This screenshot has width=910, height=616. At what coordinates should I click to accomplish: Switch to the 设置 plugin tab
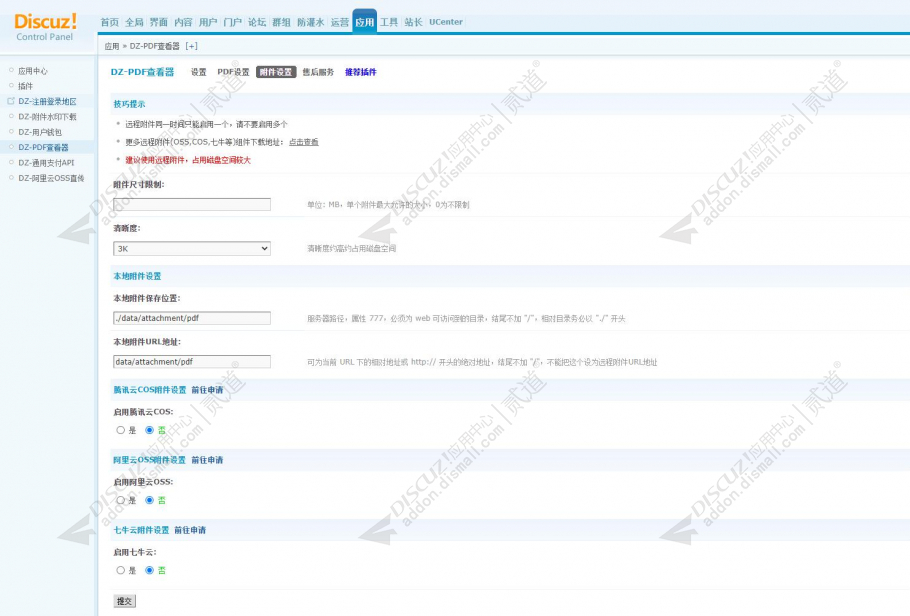point(198,72)
